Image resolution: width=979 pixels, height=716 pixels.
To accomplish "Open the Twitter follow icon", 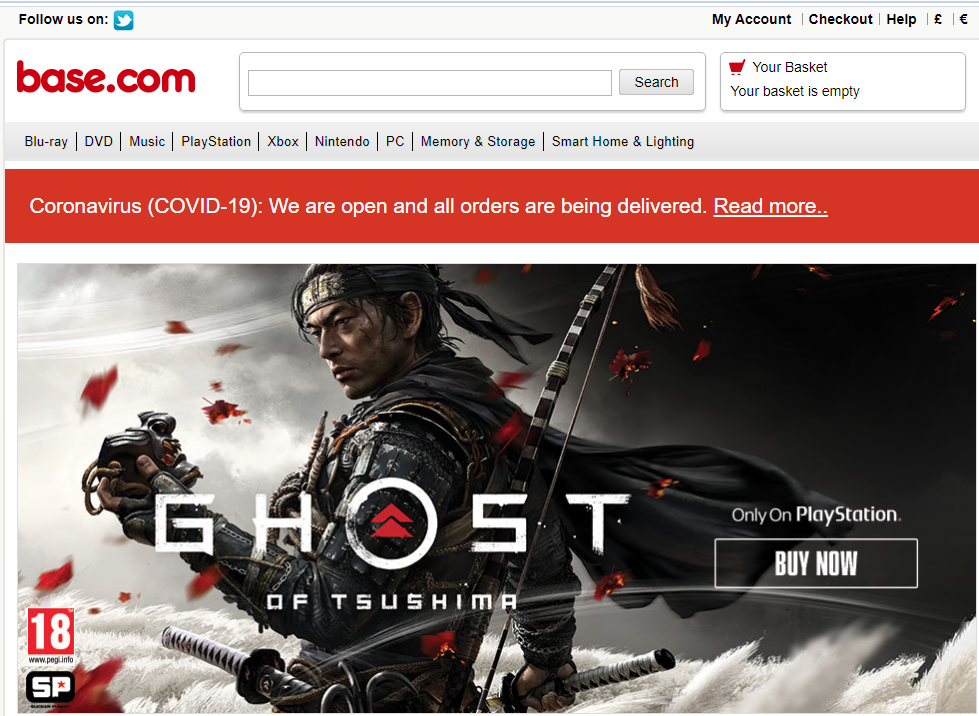I will pyautogui.click(x=124, y=20).
